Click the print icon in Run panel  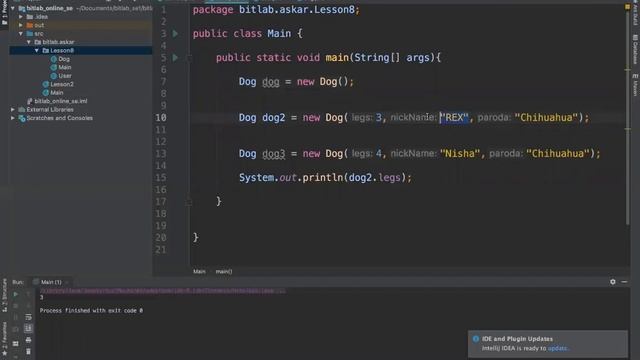tap(28, 340)
